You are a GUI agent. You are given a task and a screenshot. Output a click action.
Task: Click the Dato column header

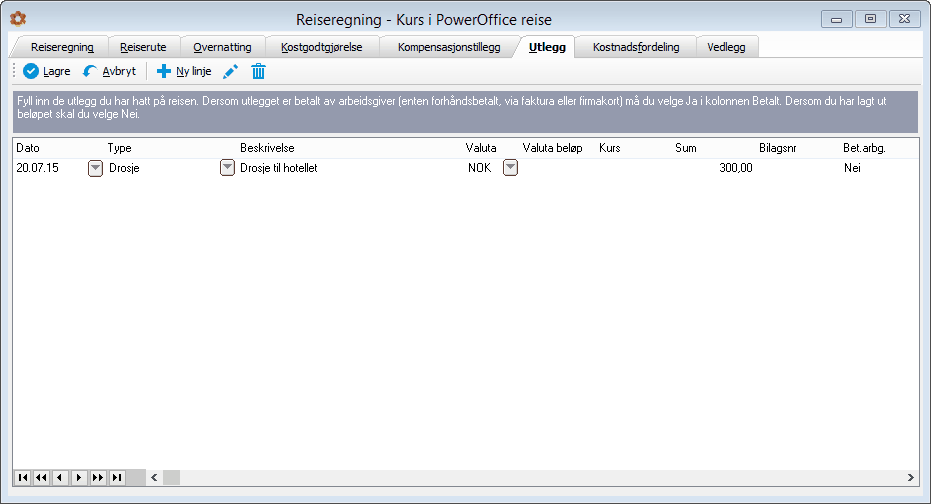coord(28,148)
